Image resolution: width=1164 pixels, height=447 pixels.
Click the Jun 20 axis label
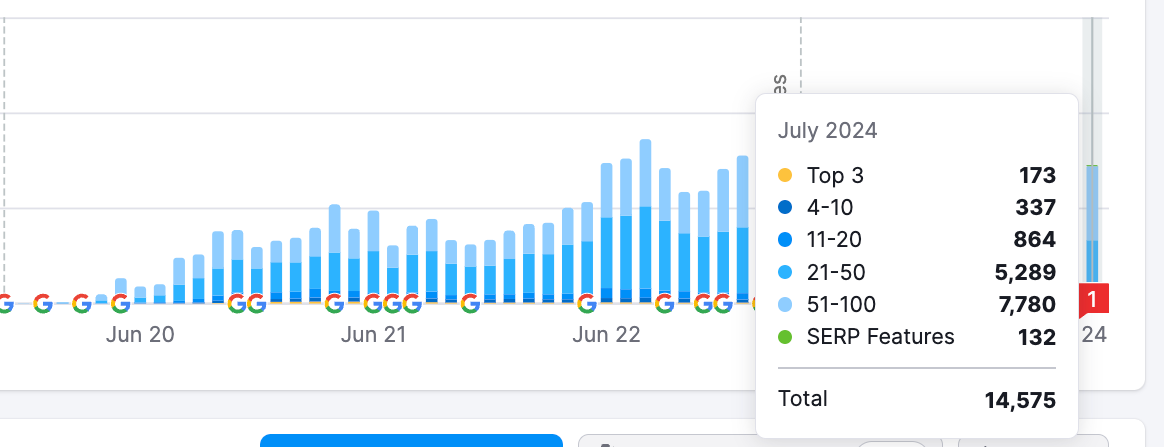140,335
